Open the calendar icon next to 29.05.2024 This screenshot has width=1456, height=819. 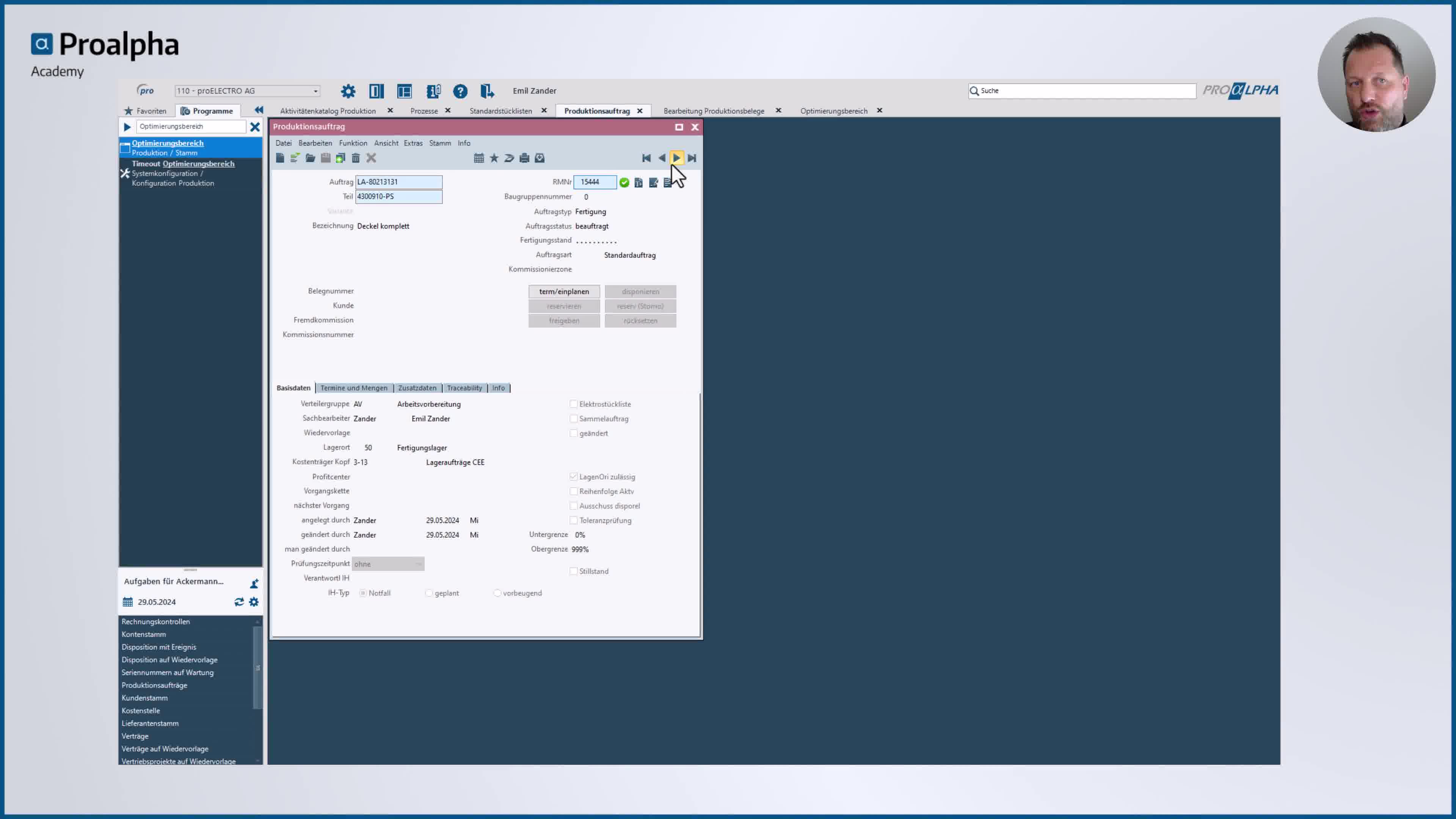pyautogui.click(x=128, y=602)
